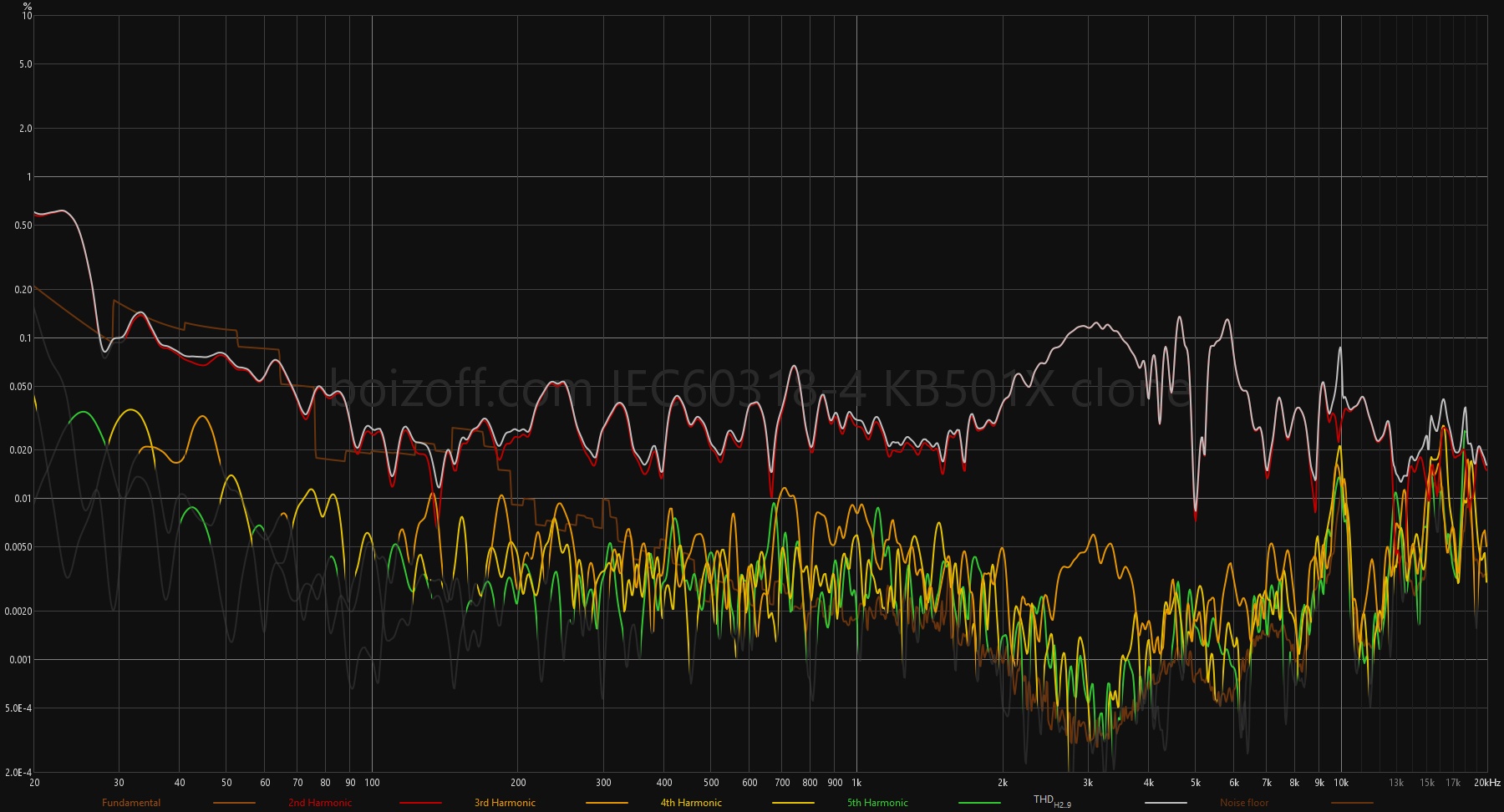The image size is (1504, 812).
Task: Click the 1k tick label on frequency axis
Action: coord(856,783)
